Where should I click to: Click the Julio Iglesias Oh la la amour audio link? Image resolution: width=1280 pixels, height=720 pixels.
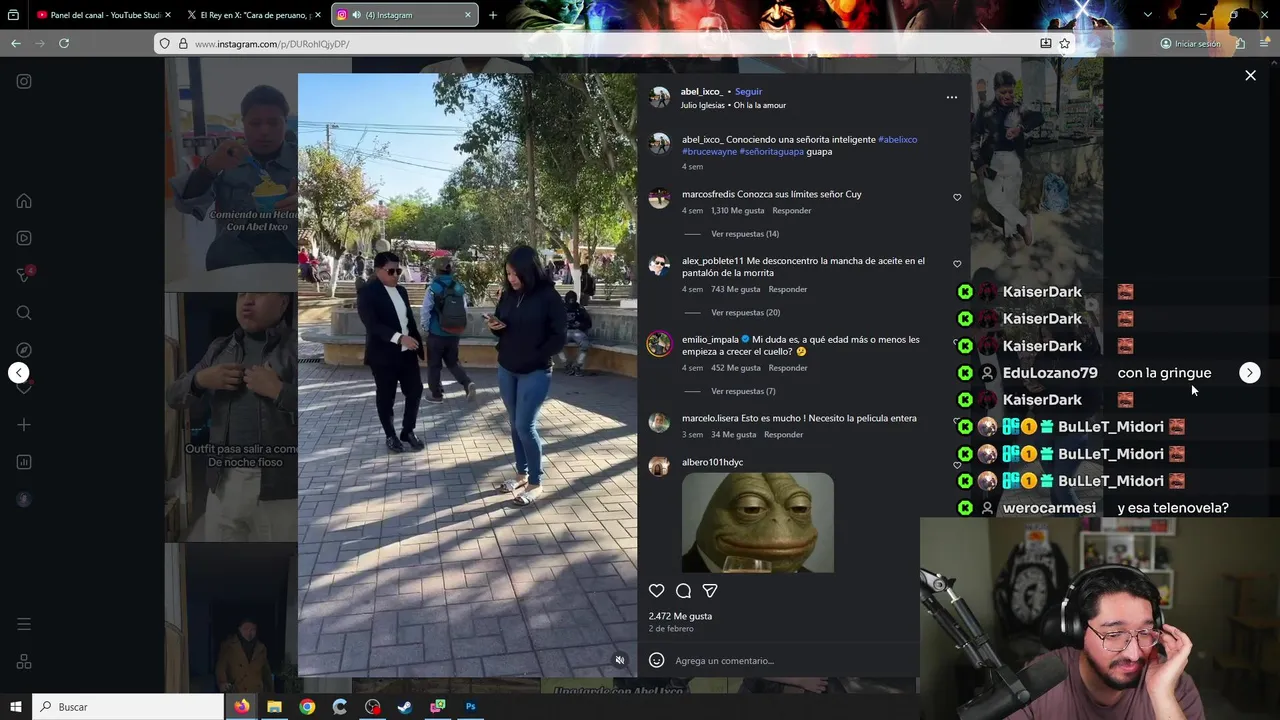pyautogui.click(x=733, y=105)
